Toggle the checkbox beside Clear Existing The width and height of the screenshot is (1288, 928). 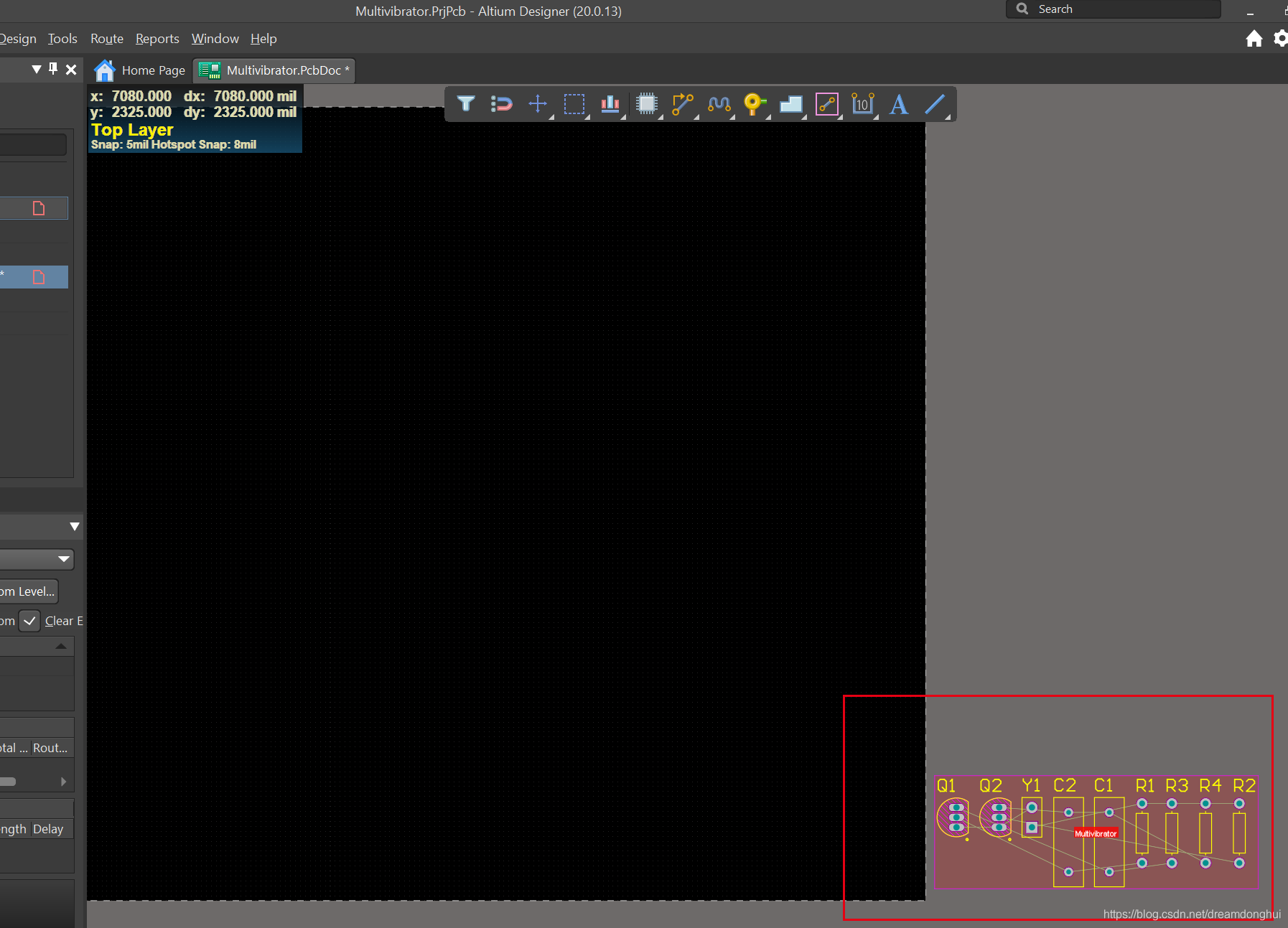coord(29,621)
